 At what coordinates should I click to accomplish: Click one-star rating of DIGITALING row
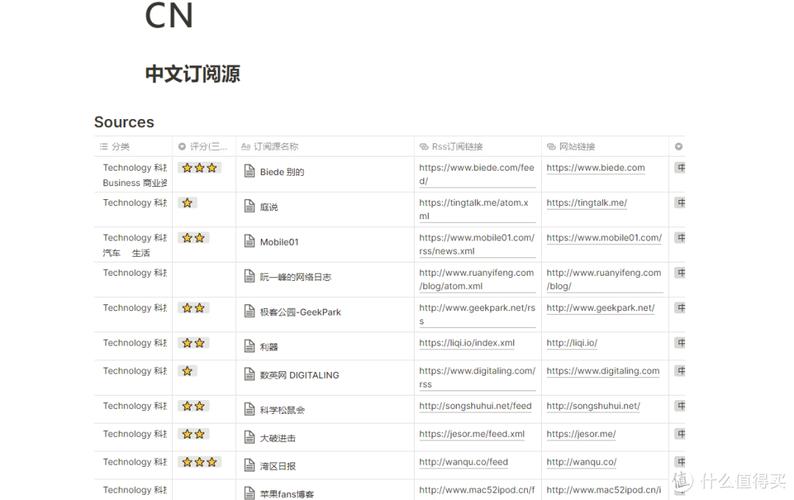187,371
